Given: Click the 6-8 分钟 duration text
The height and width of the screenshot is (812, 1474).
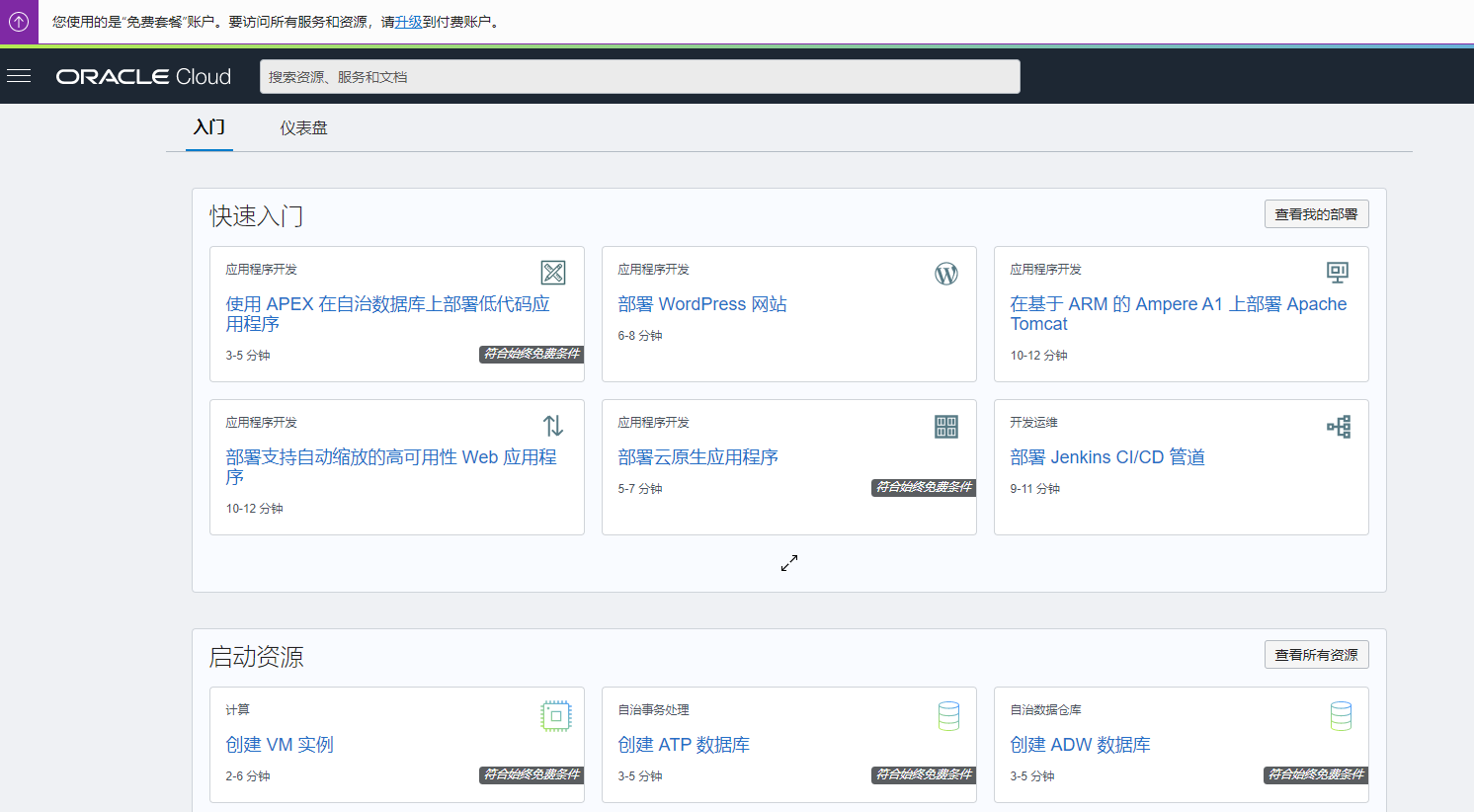Looking at the screenshot, I should click(640, 336).
